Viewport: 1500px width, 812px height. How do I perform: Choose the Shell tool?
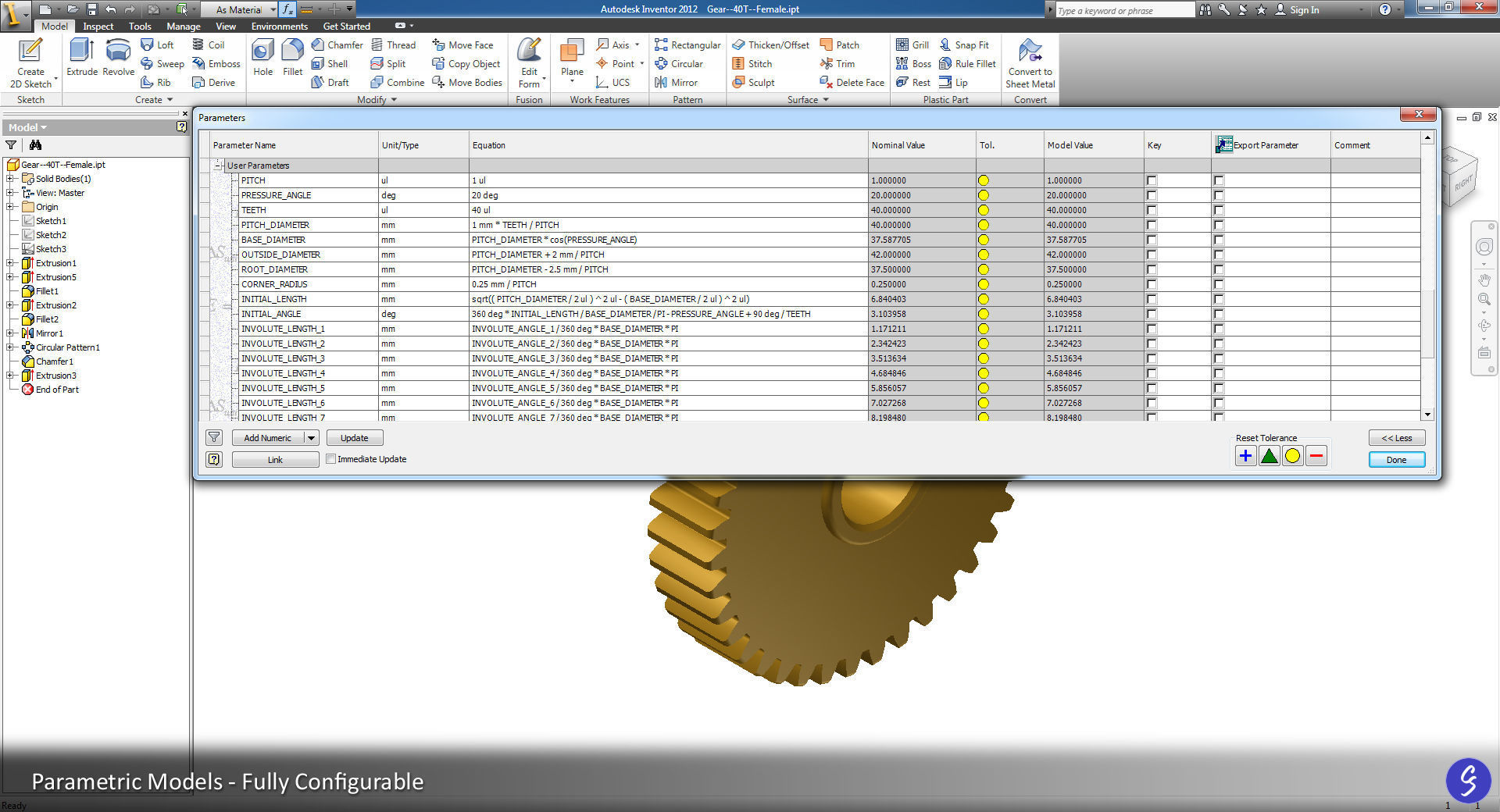pos(330,64)
